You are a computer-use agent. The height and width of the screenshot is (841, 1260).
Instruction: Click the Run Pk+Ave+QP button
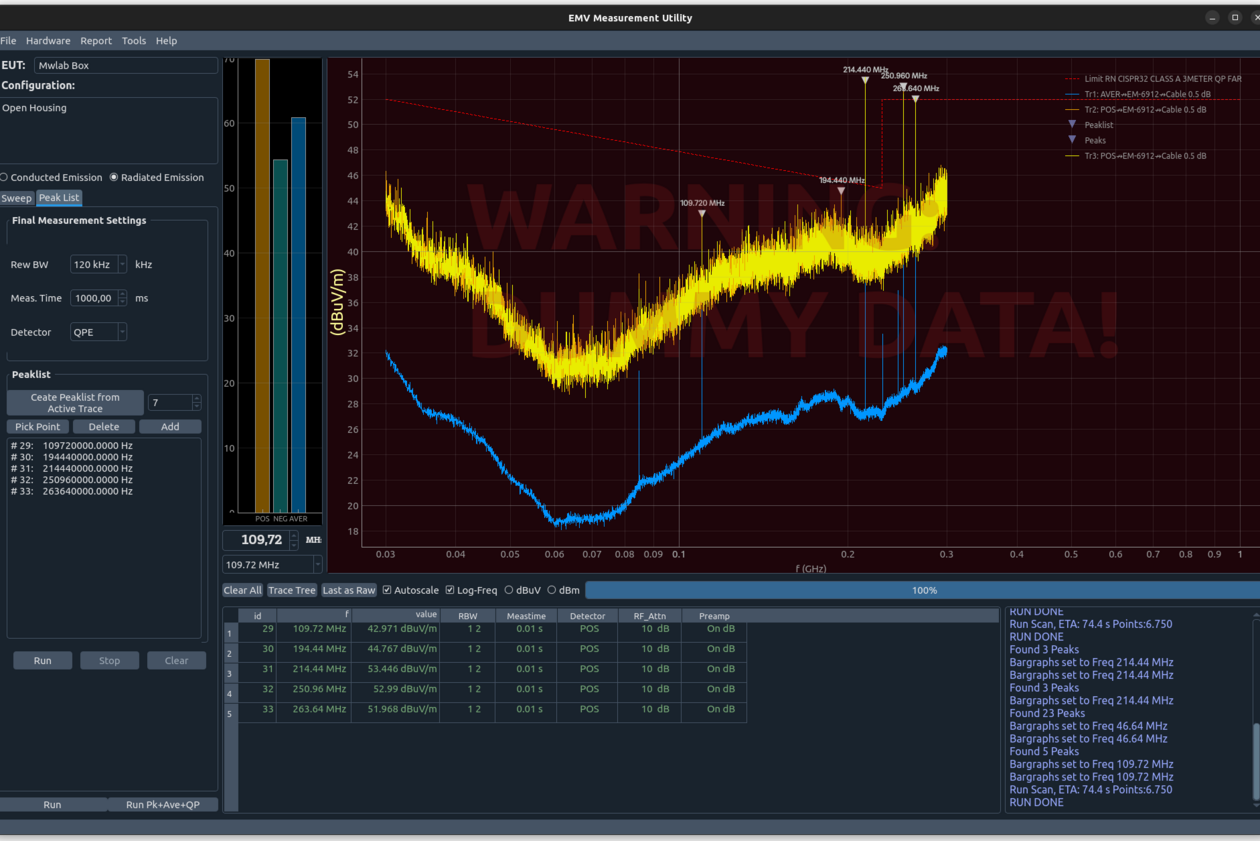(163, 804)
